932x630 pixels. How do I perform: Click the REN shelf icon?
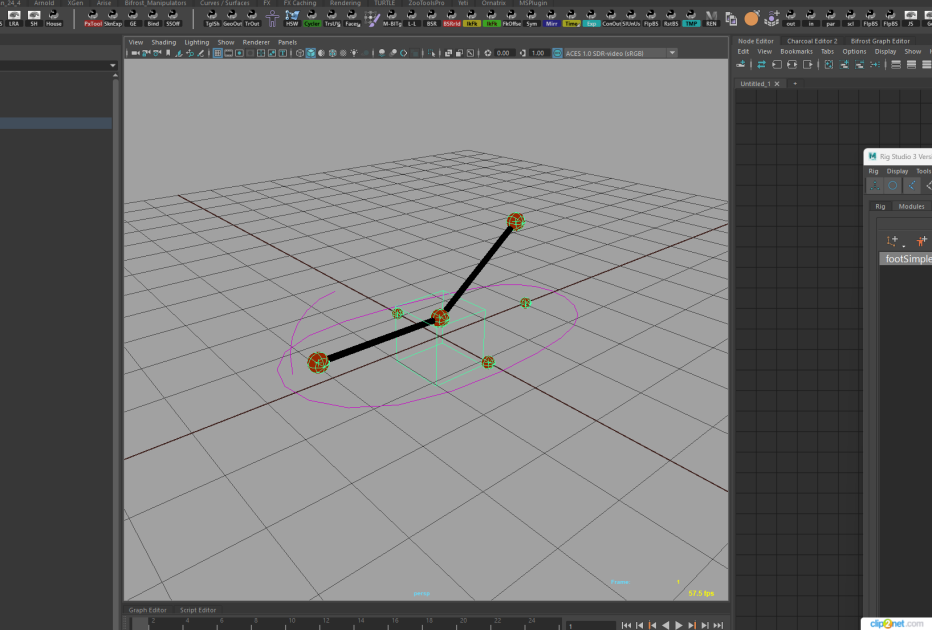[711, 18]
